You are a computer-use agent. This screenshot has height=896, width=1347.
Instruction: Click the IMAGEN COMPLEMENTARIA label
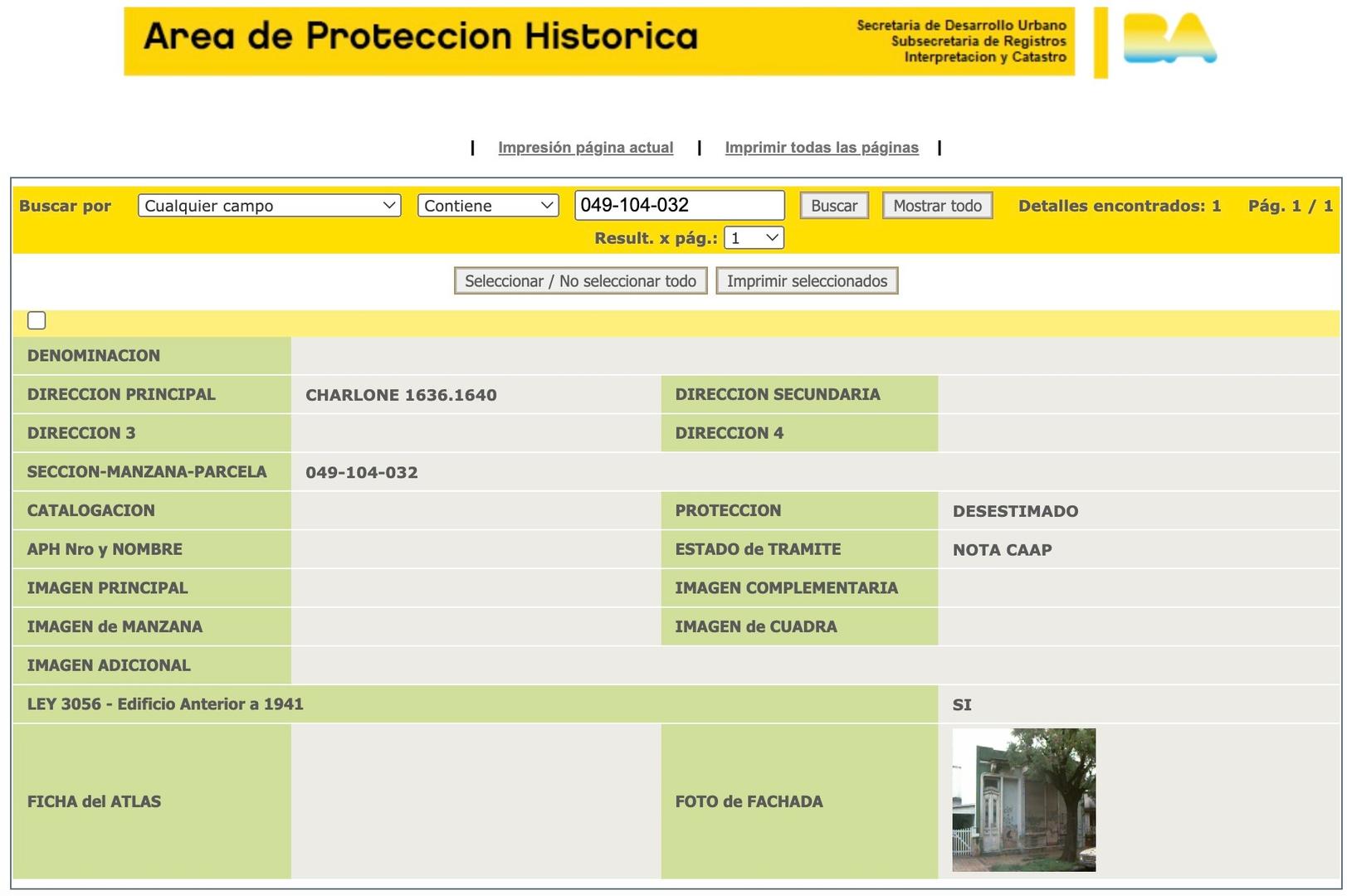click(787, 588)
